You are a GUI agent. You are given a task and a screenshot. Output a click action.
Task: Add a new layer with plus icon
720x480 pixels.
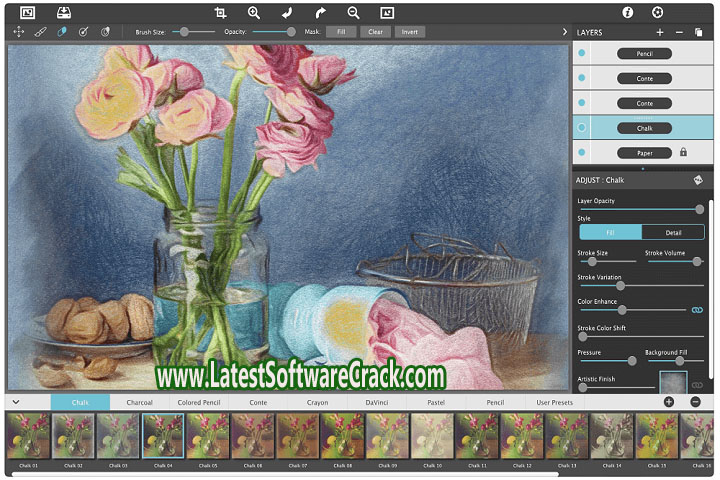pos(659,32)
